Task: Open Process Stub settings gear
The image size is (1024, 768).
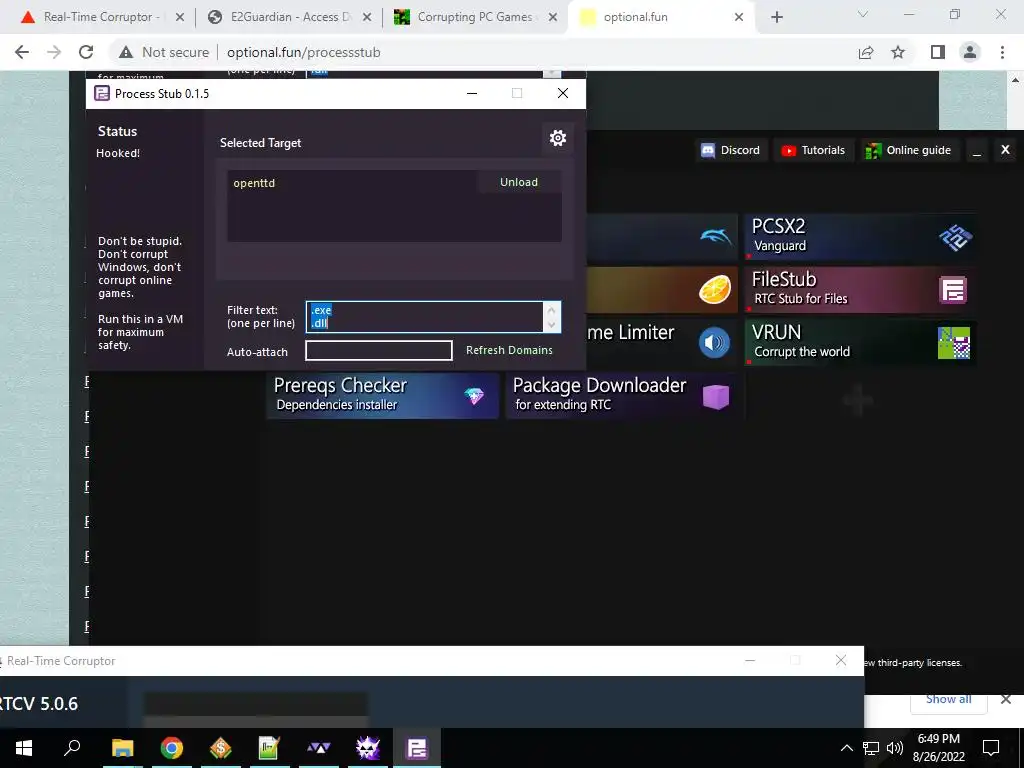Action: tap(558, 138)
